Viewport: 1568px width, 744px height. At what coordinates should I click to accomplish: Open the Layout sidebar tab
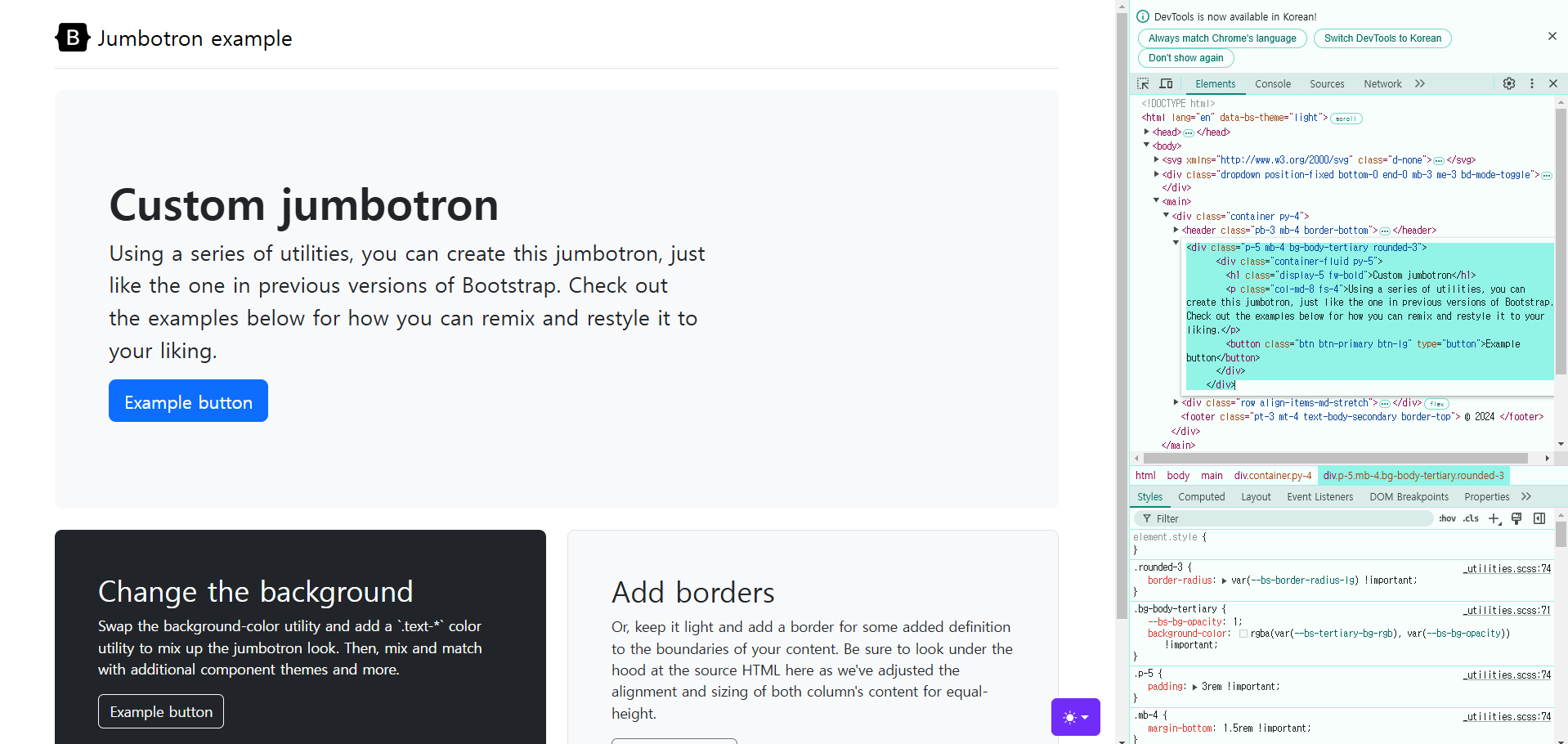1256,497
